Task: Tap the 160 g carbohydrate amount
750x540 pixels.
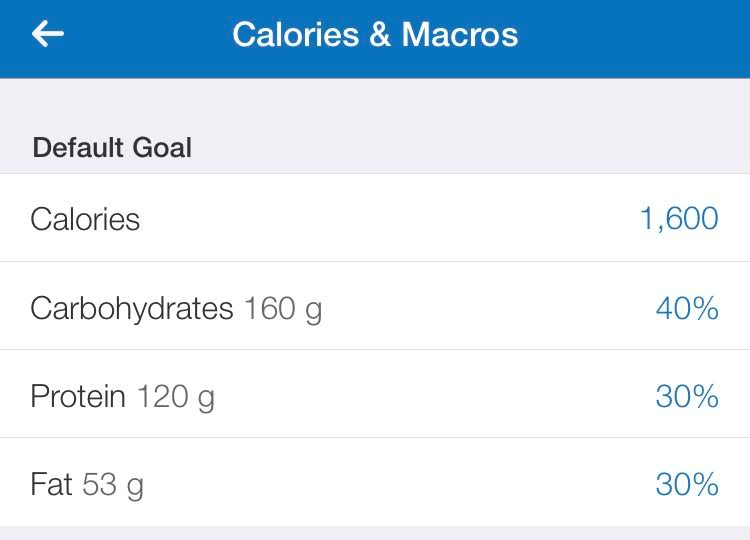Action: coord(283,309)
